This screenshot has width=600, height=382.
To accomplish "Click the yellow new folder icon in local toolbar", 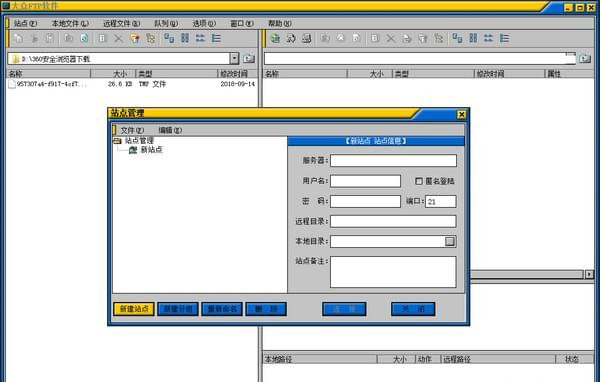I will (135, 38).
